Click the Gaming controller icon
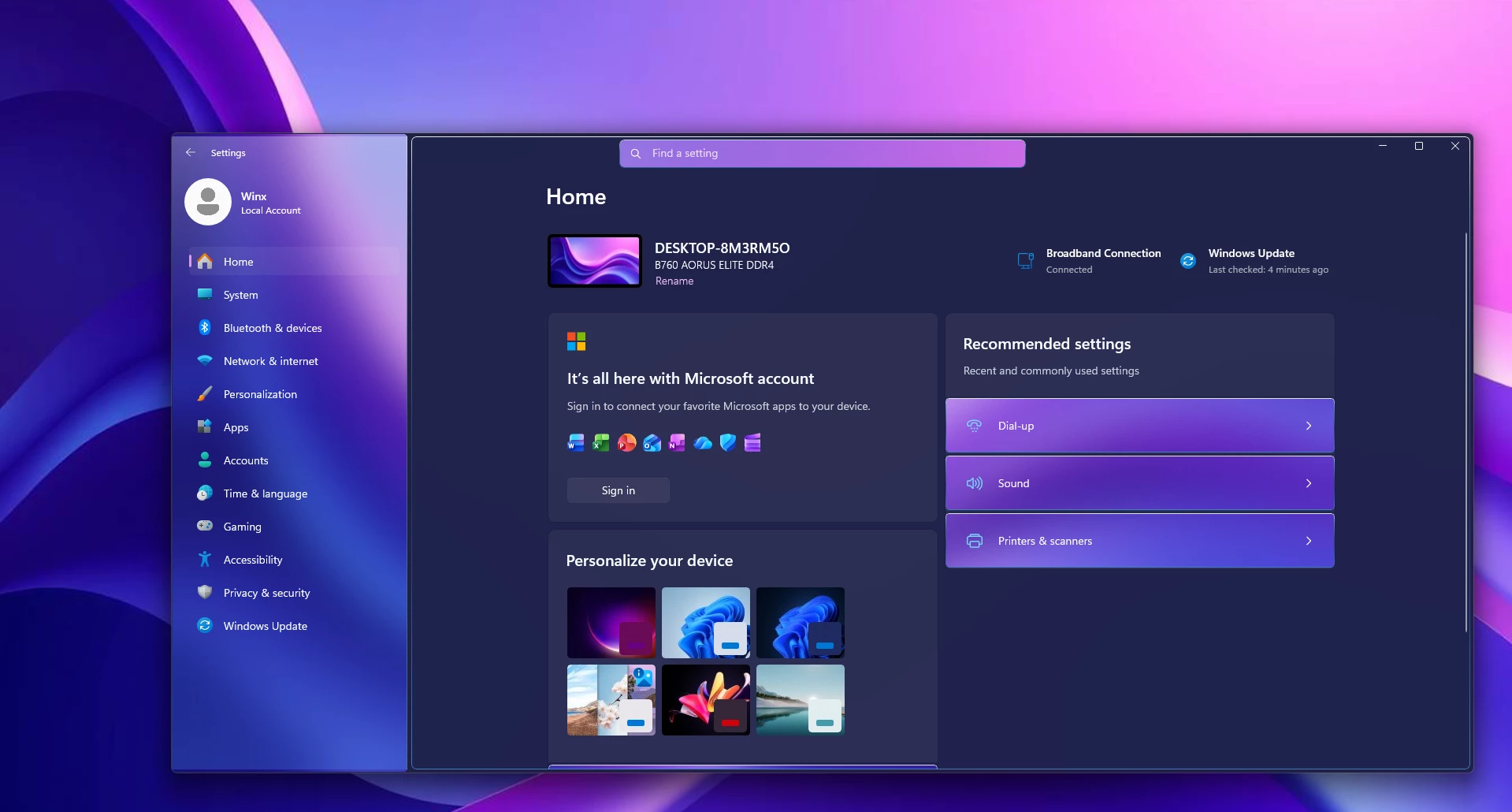This screenshot has height=812, width=1512. 205,526
